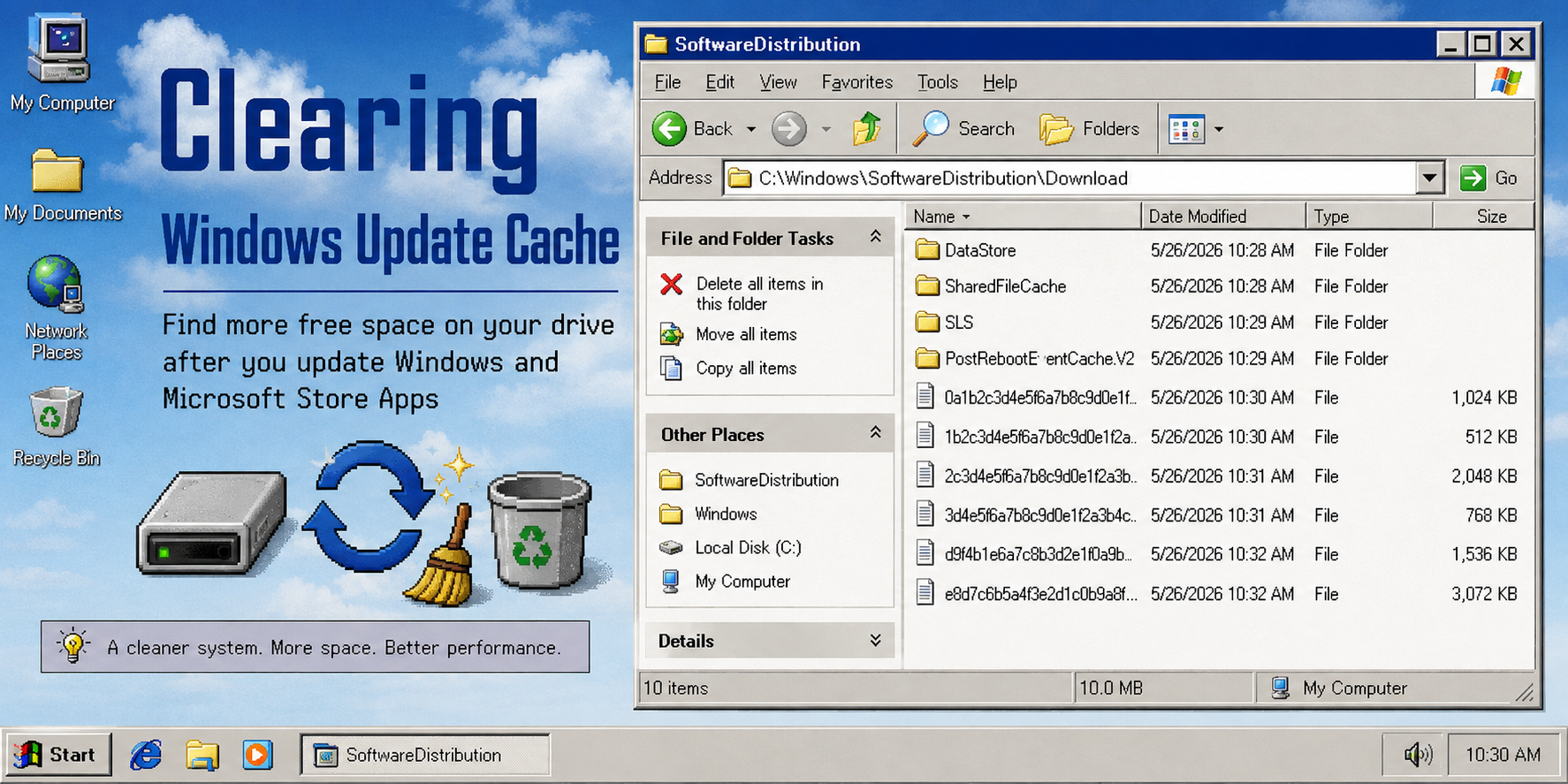1568x784 pixels.
Task: Click the Copy all items icon
Action: coord(672,368)
